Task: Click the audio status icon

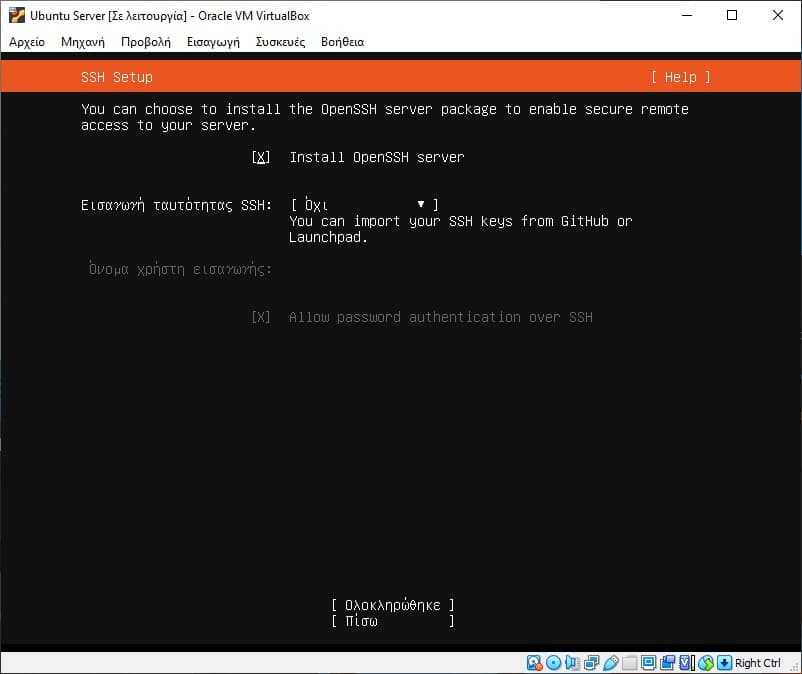Action: click(x=572, y=663)
